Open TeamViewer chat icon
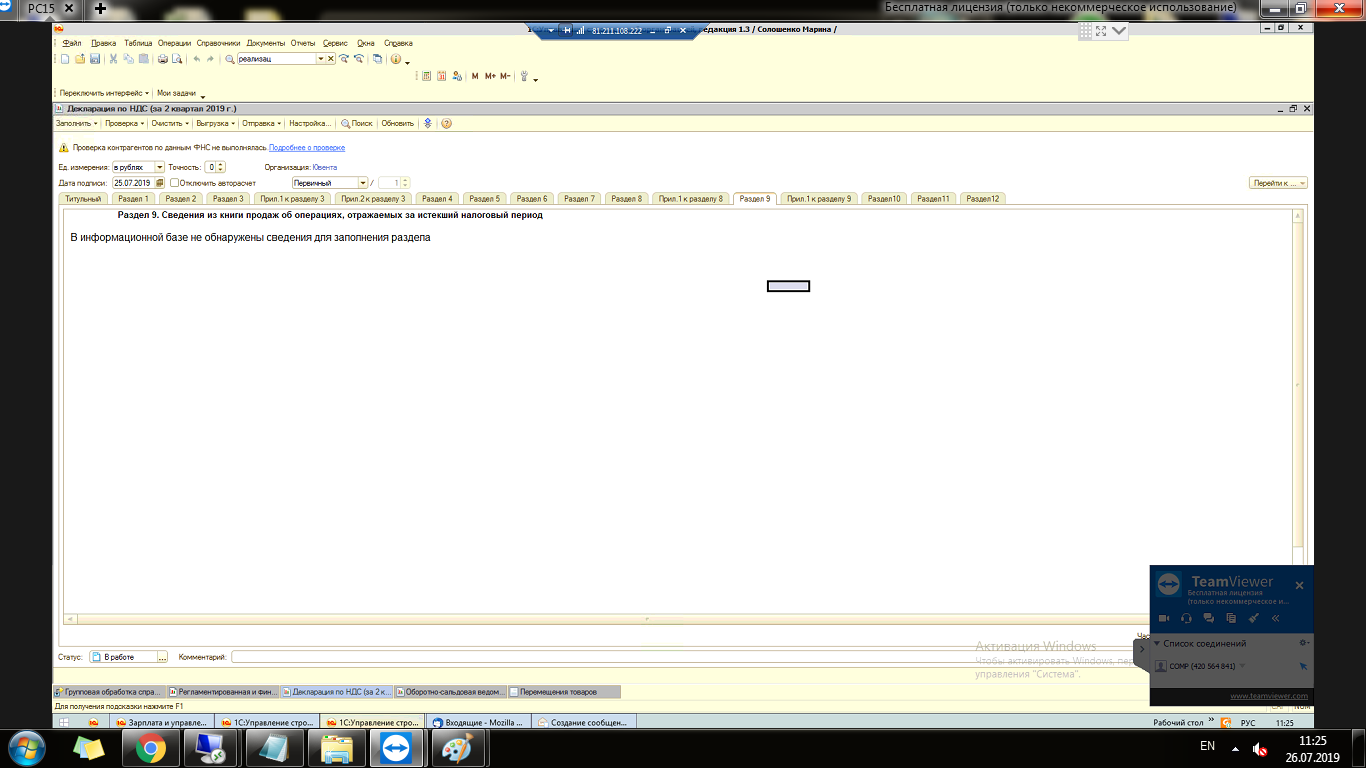 point(1208,618)
